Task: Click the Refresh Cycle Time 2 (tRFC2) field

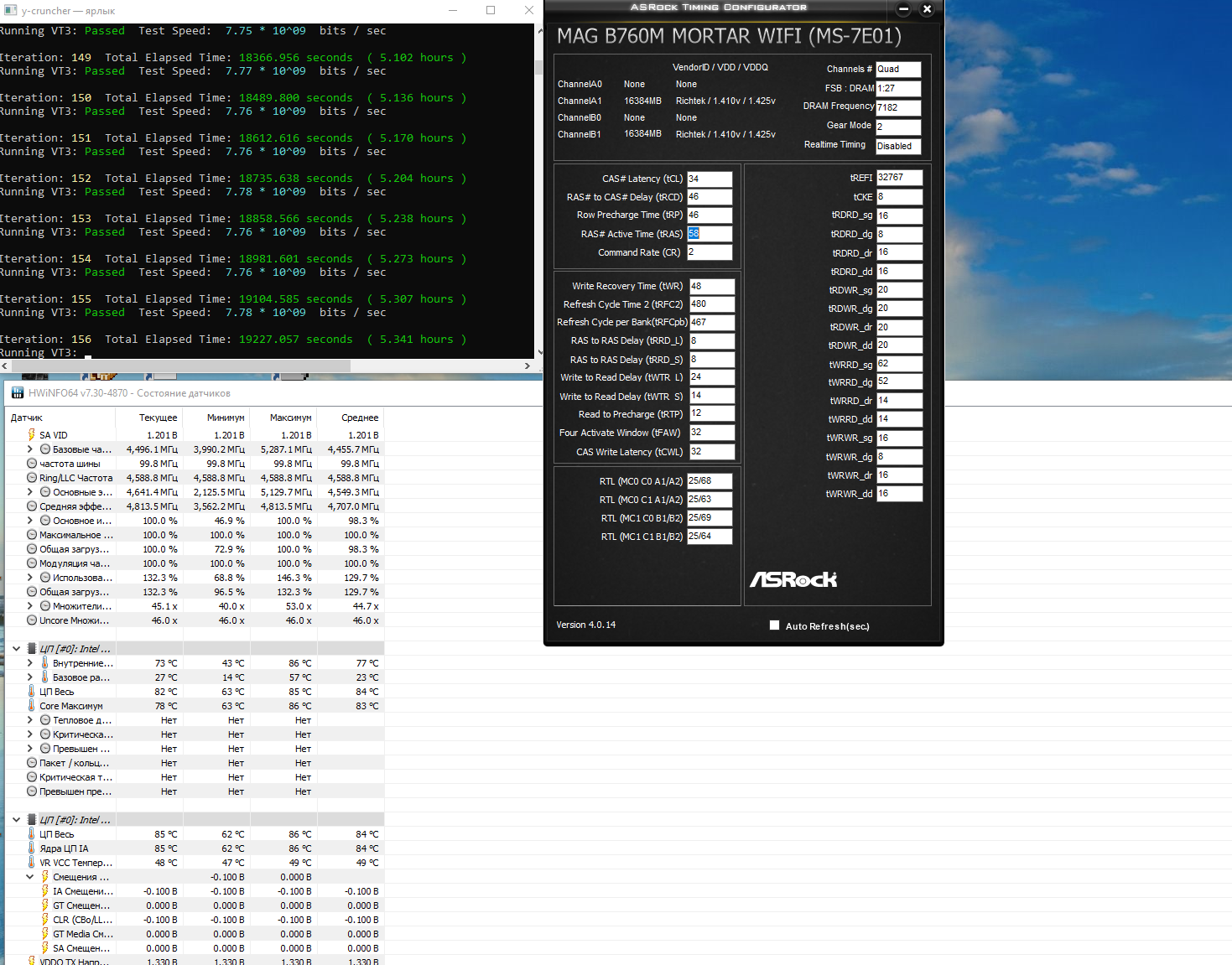Action: coord(712,304)
